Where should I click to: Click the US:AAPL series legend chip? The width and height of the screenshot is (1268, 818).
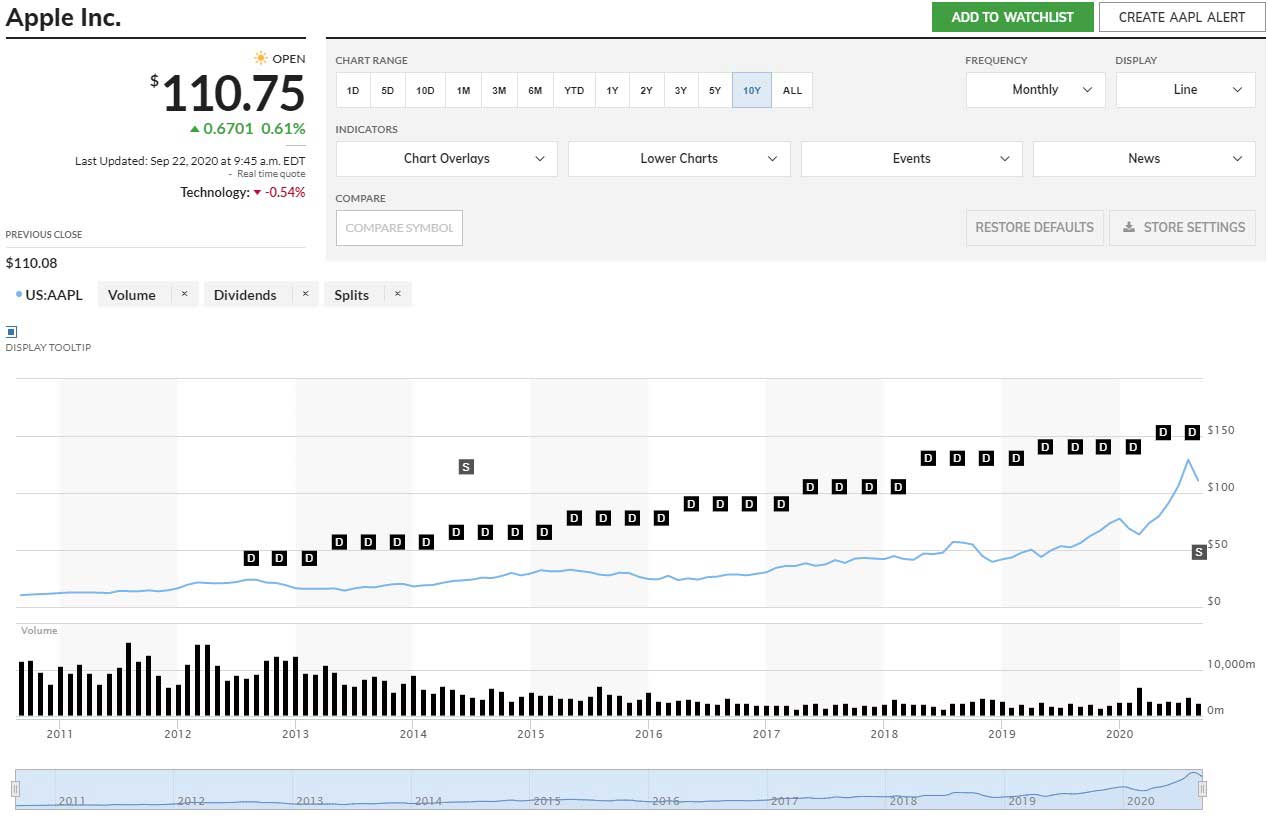(x=49, y=295)
